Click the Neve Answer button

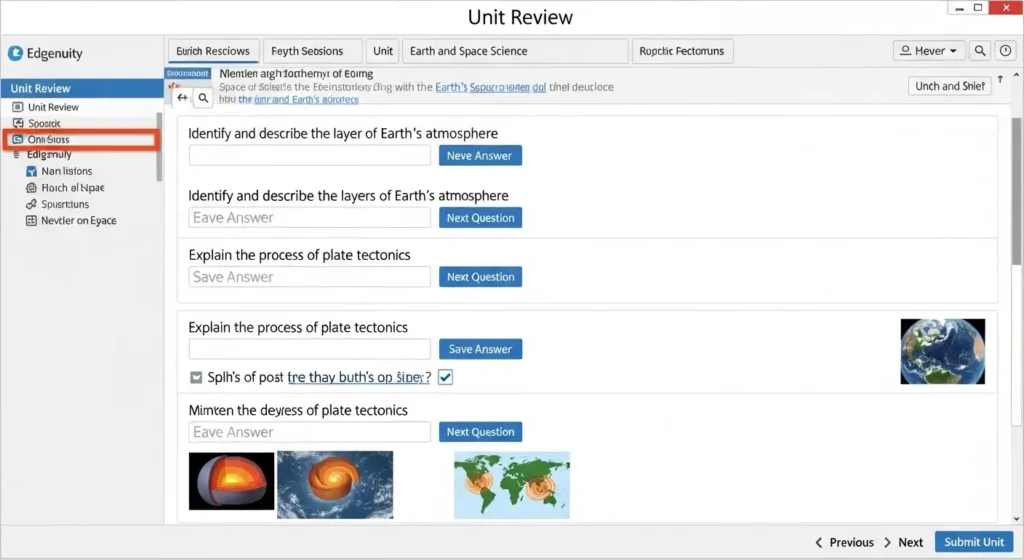pyautogui.click(x=480, y=155)
